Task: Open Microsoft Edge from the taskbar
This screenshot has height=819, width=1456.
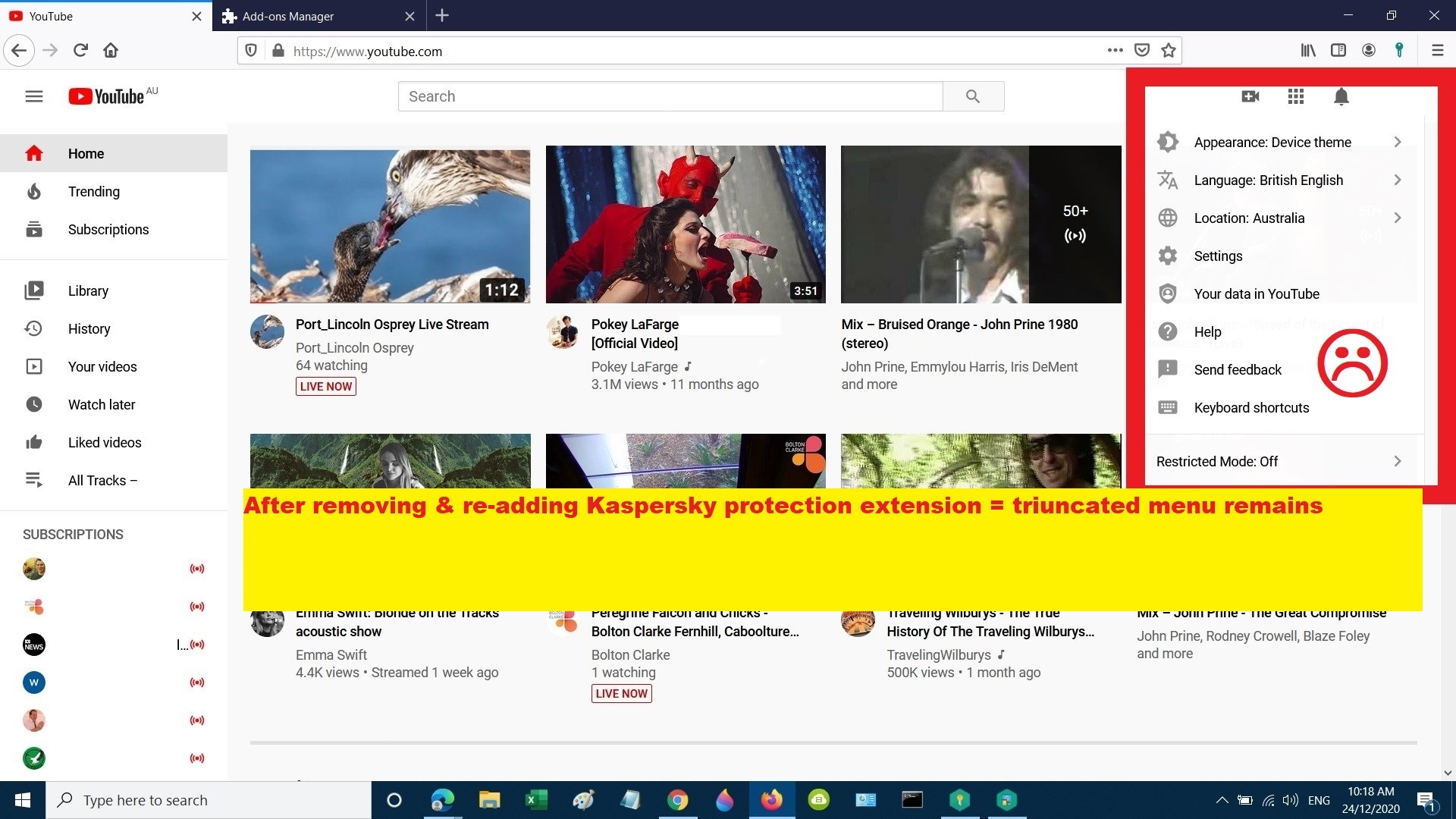Action: point(442,800)
